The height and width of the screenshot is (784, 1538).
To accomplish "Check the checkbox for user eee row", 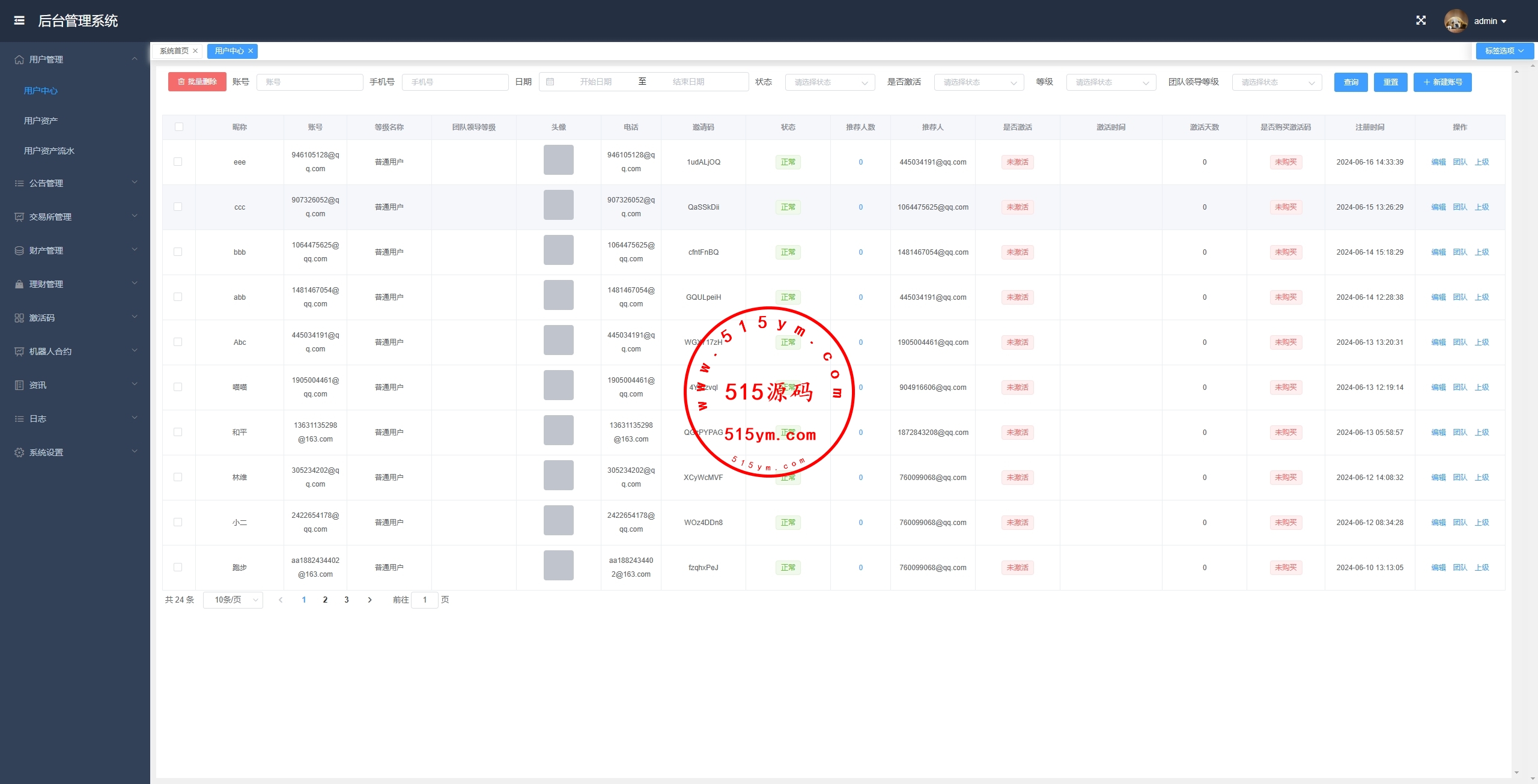I will tap(178, 162).
